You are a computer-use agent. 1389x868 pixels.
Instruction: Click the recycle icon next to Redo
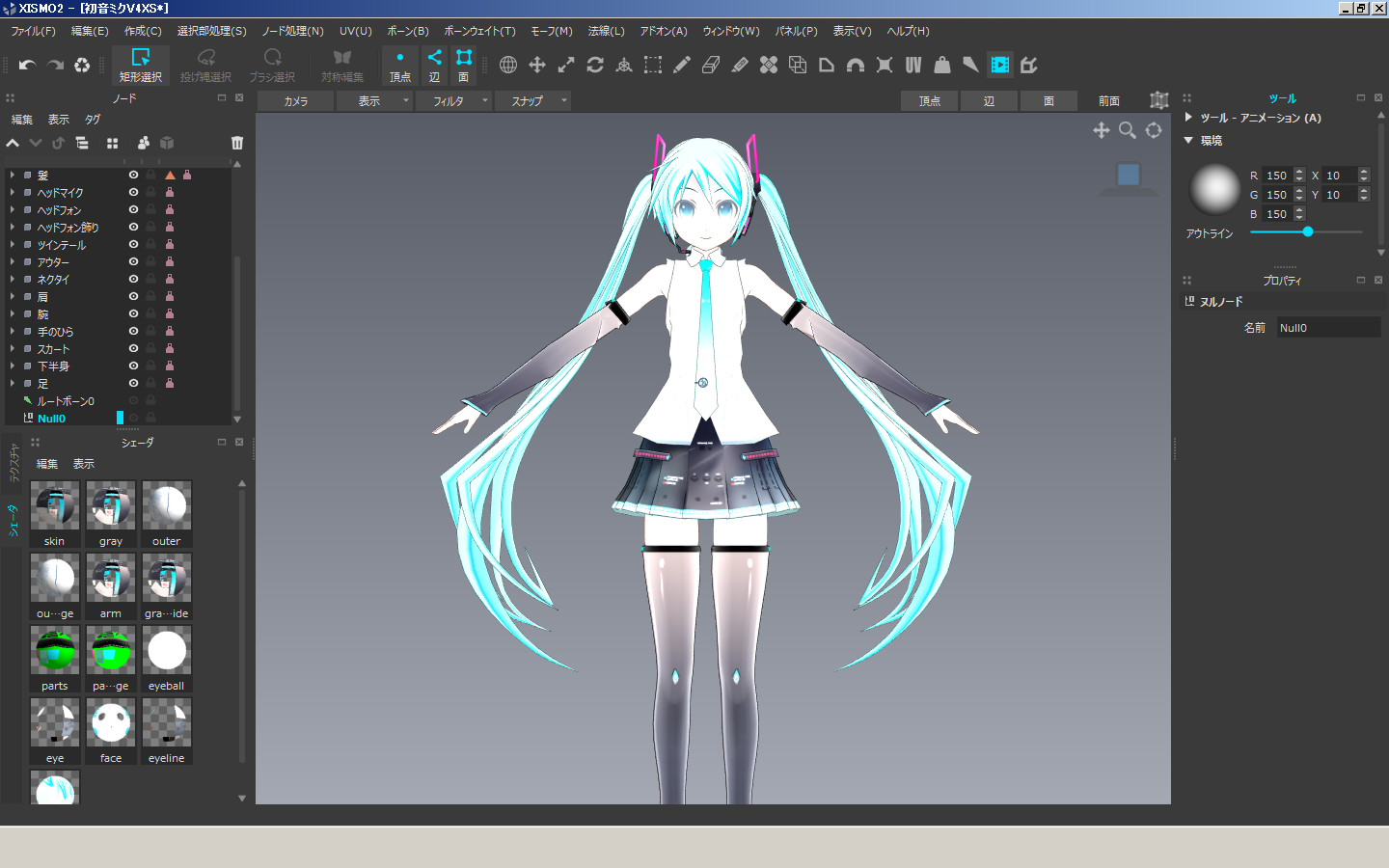click(82, 65)
